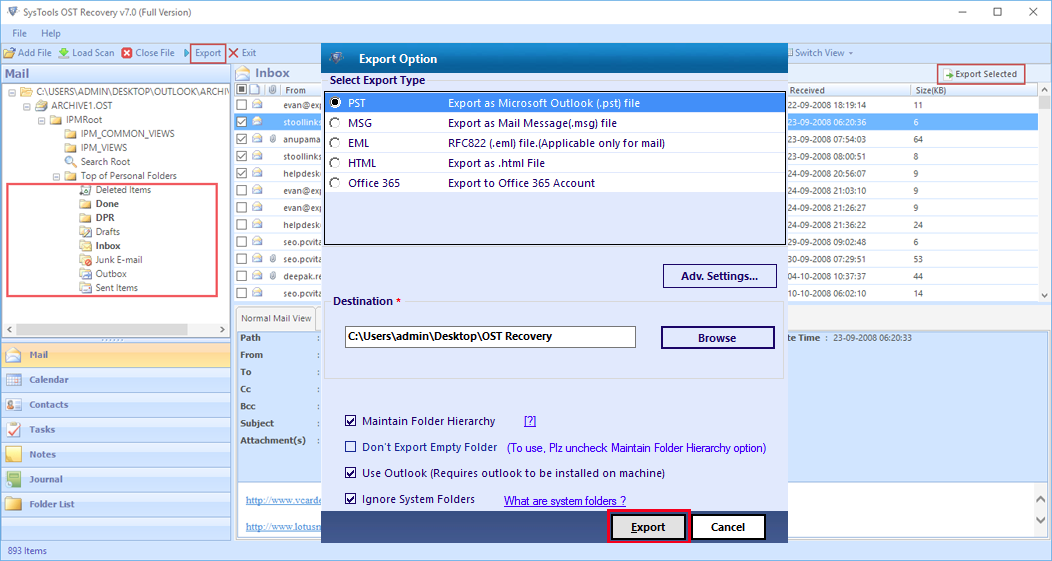Image resolution: width=1052 pixels, height=561 pixels.
Task: Collapse Top of Personal Folders node
Action: coord(56,176)
